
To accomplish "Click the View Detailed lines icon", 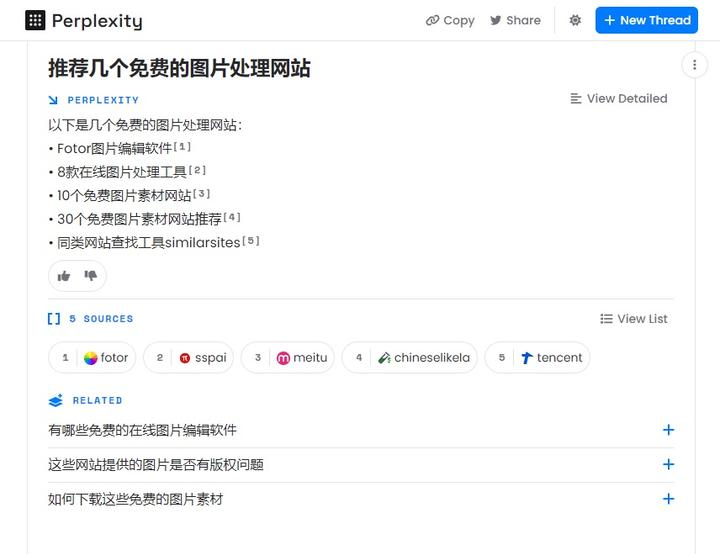I will [575, 98].
